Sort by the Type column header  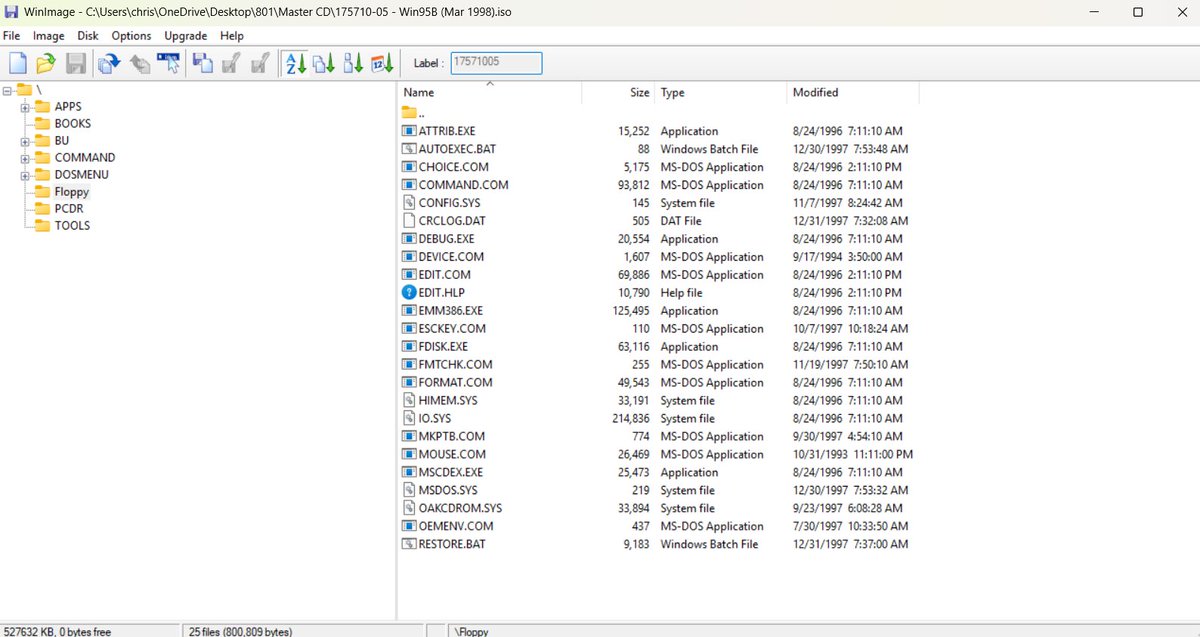[721, 92]
